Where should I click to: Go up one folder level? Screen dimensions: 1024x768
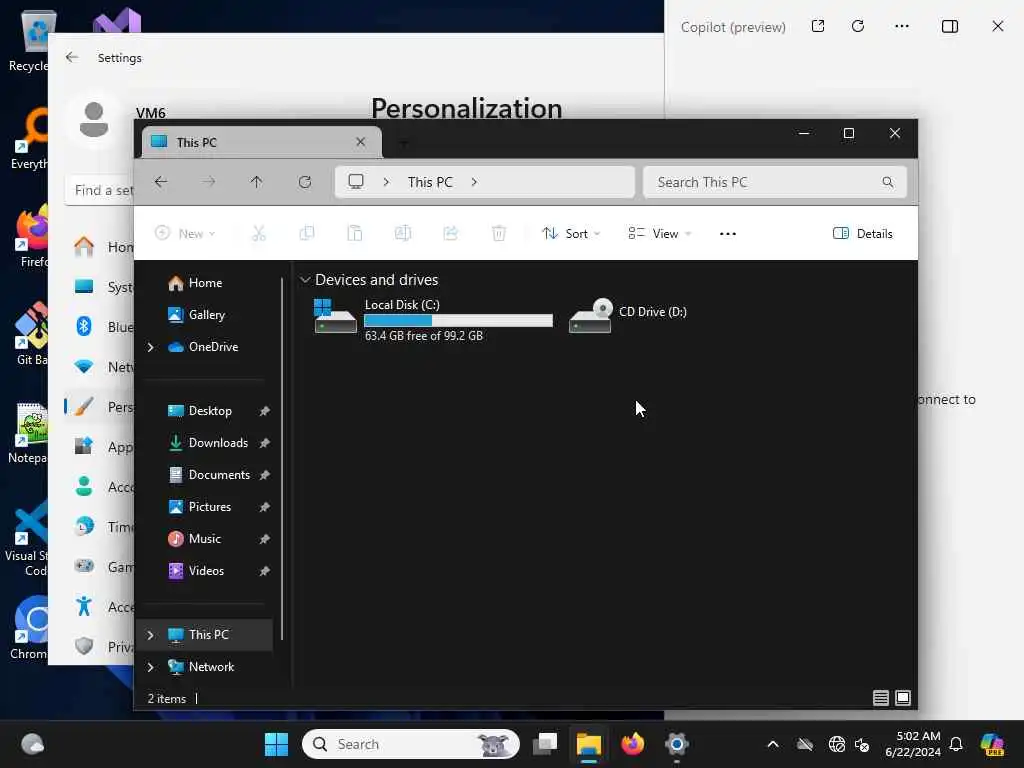pos(257,182)
